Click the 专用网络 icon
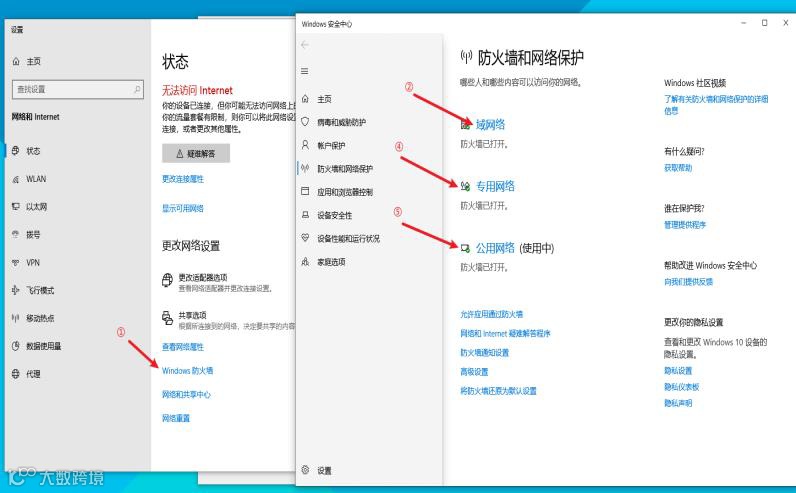796x493 pixels. click(x=466, y=186)
